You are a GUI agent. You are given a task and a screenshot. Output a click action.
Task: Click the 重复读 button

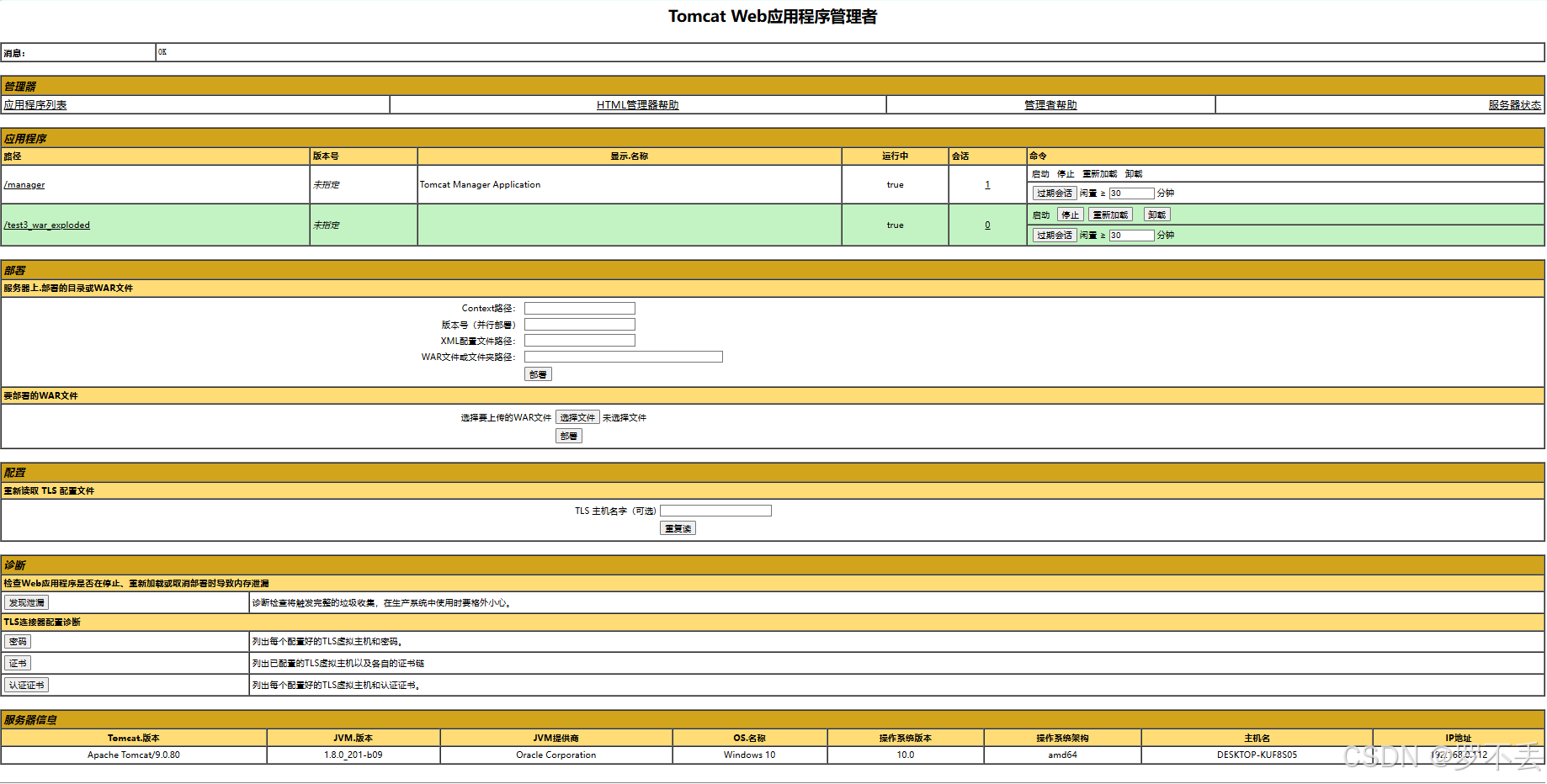pyautogui.click(x=678, y=529)
